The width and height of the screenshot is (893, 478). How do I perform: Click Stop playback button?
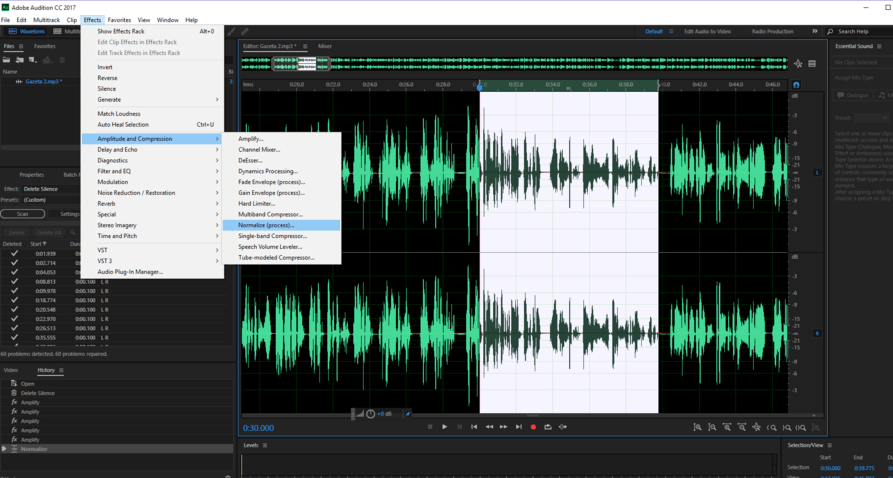click(430, 427)
